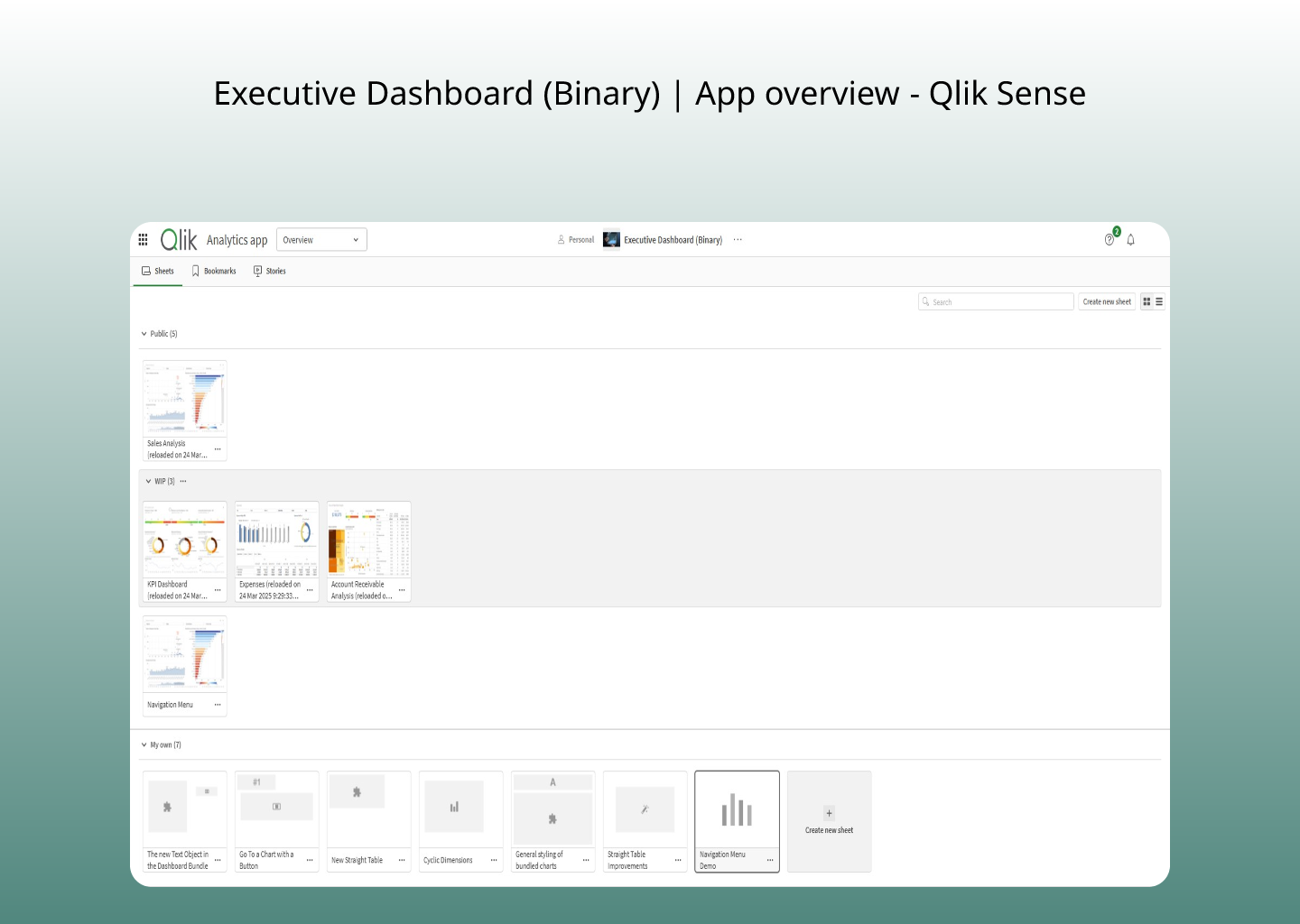Image resolution: width=1300 pixels, height=924 pixels.
Task: Open the Overview dropdown
Action: click(321, 240)
